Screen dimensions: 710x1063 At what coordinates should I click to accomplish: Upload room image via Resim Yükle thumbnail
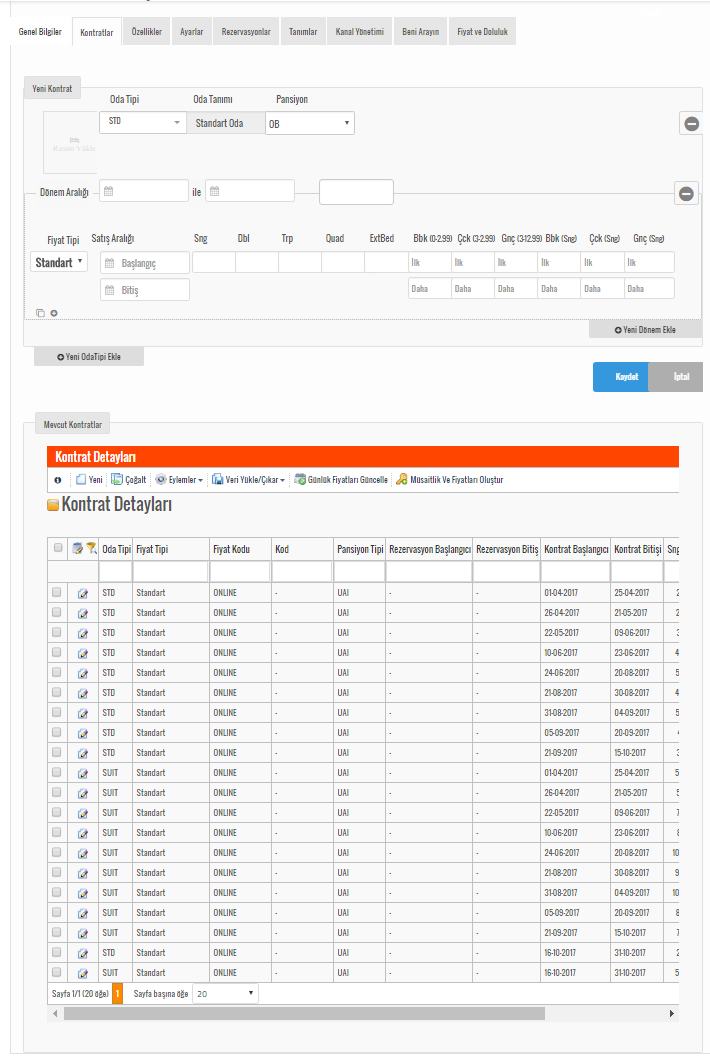[71, 143]
